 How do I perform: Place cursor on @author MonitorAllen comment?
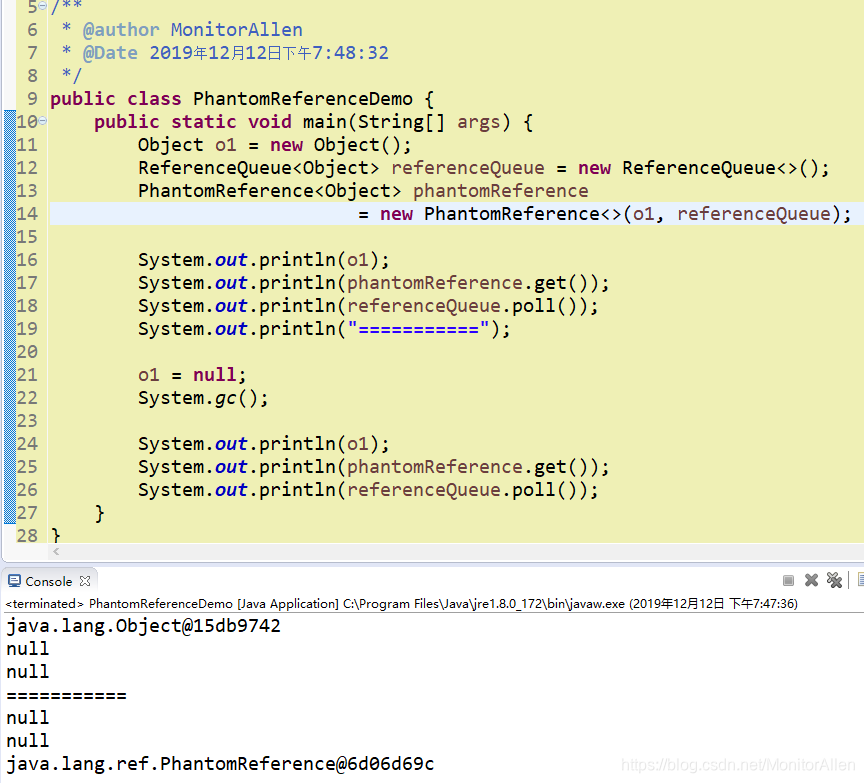point(192,30)
